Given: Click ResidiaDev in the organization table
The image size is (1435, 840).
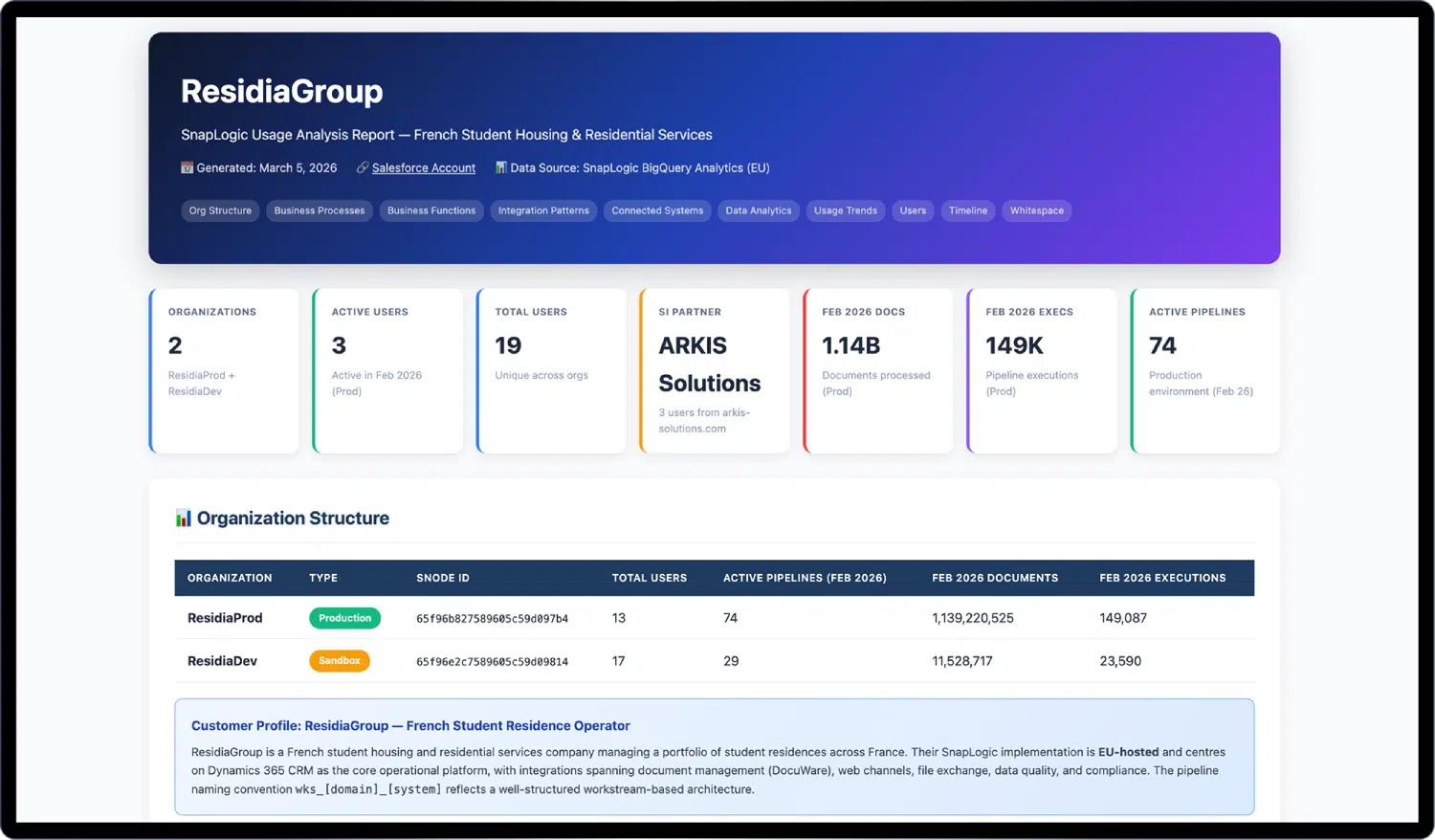Looking at the screenshot, I should pyautogui.click(x=222, y=661).
